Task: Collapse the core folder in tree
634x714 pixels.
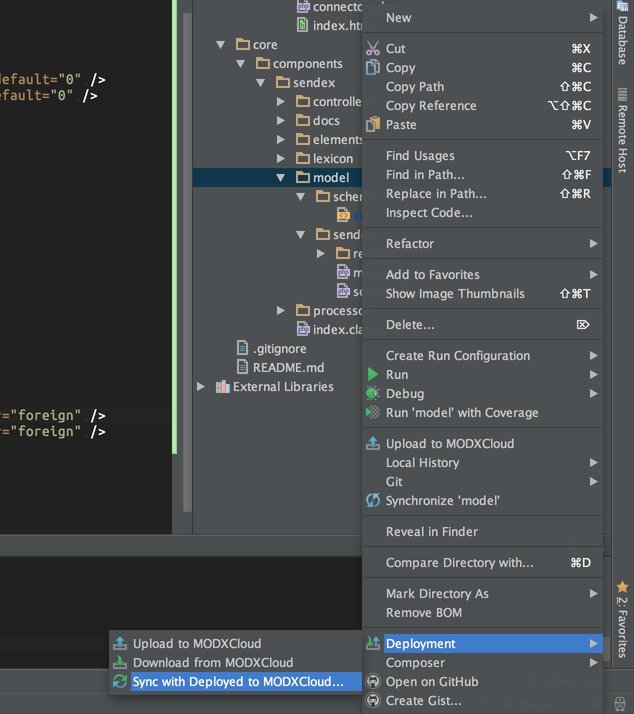Action: 221,45
